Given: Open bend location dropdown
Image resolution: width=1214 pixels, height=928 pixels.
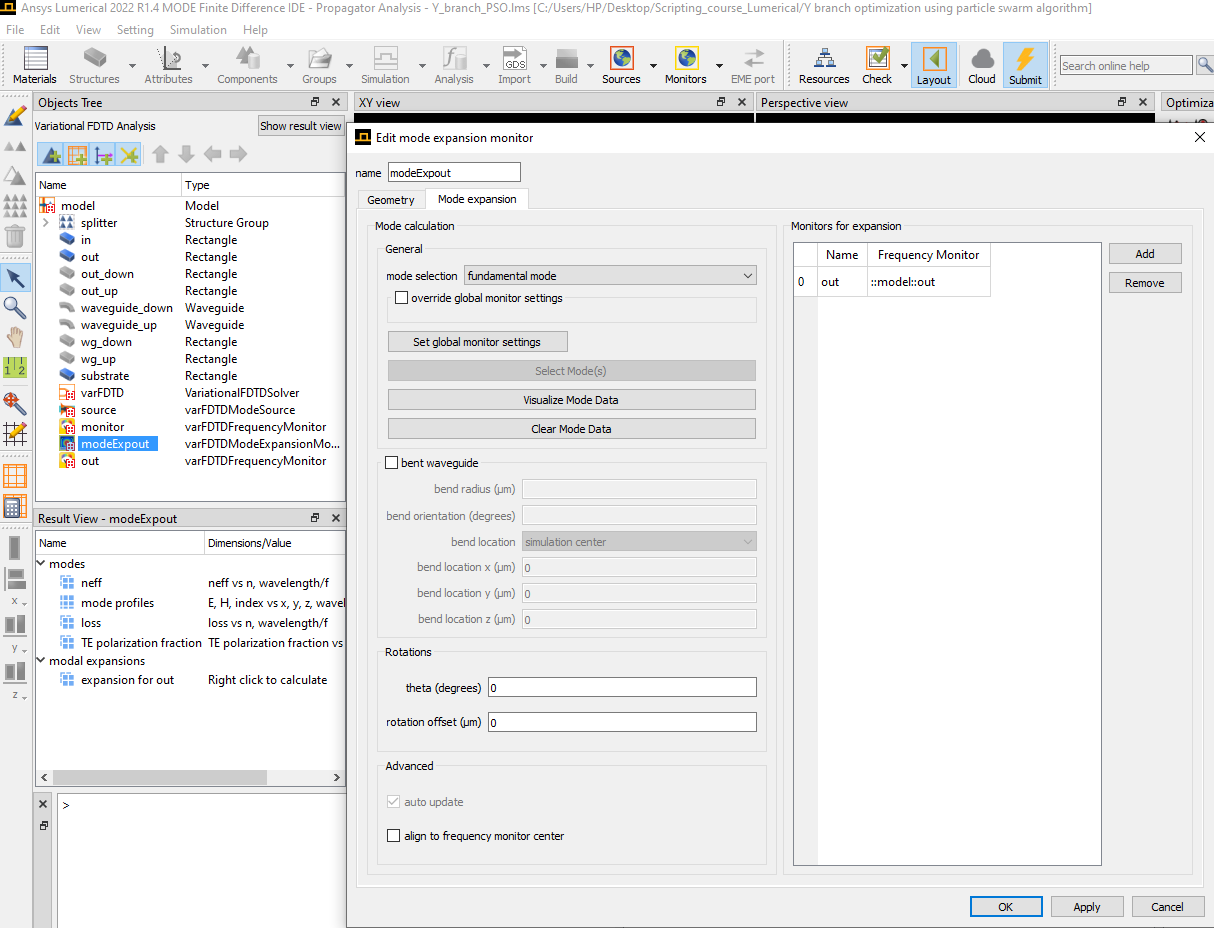Looking at the screenshot, I should coord(639,542).
